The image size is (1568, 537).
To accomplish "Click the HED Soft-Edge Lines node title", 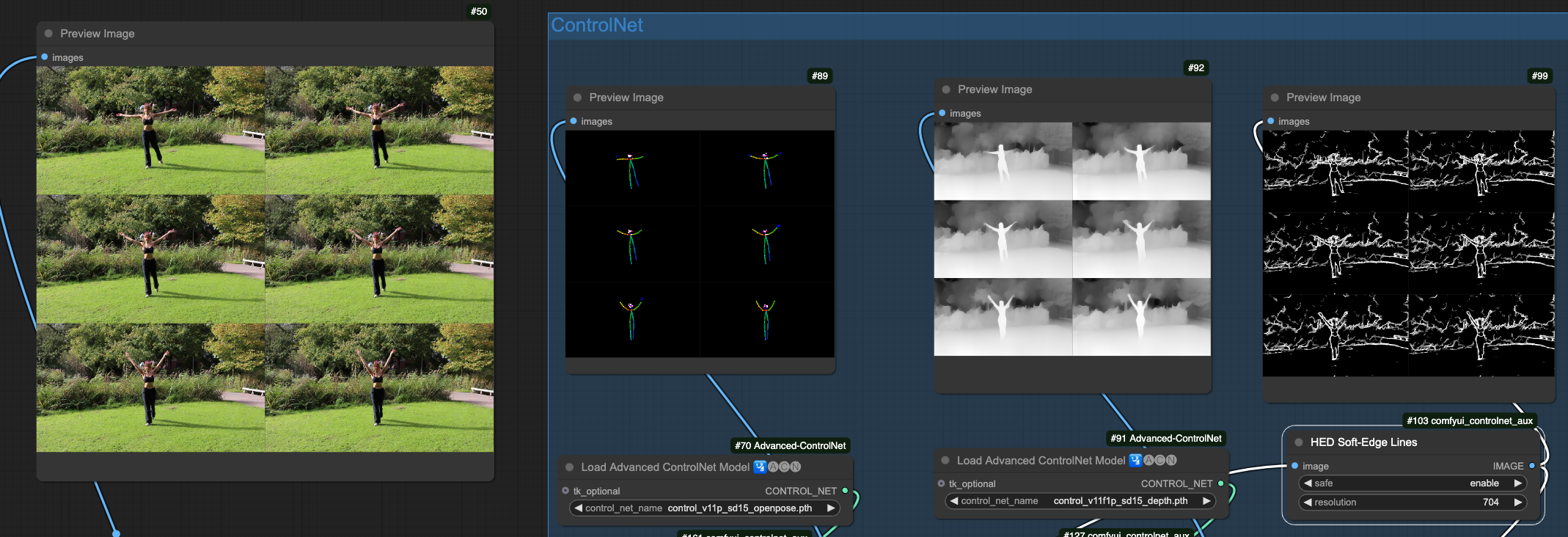I will 1363,442.
